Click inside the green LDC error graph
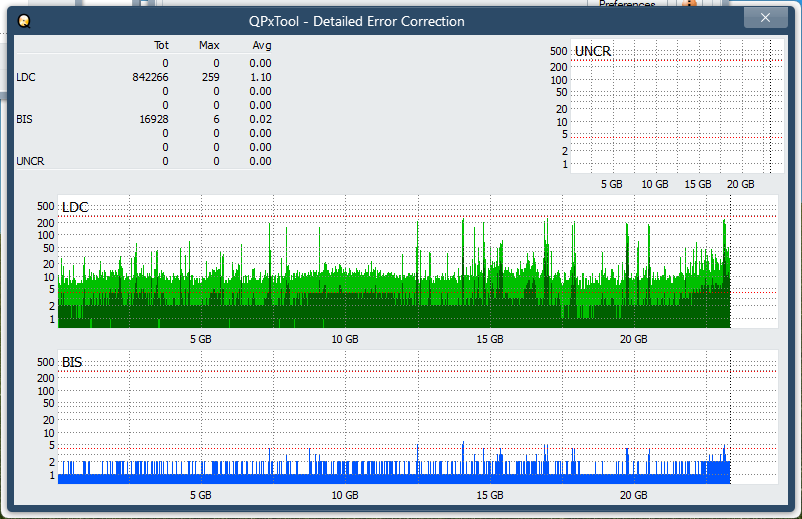802x519 pixels. (x=417, y=261)
